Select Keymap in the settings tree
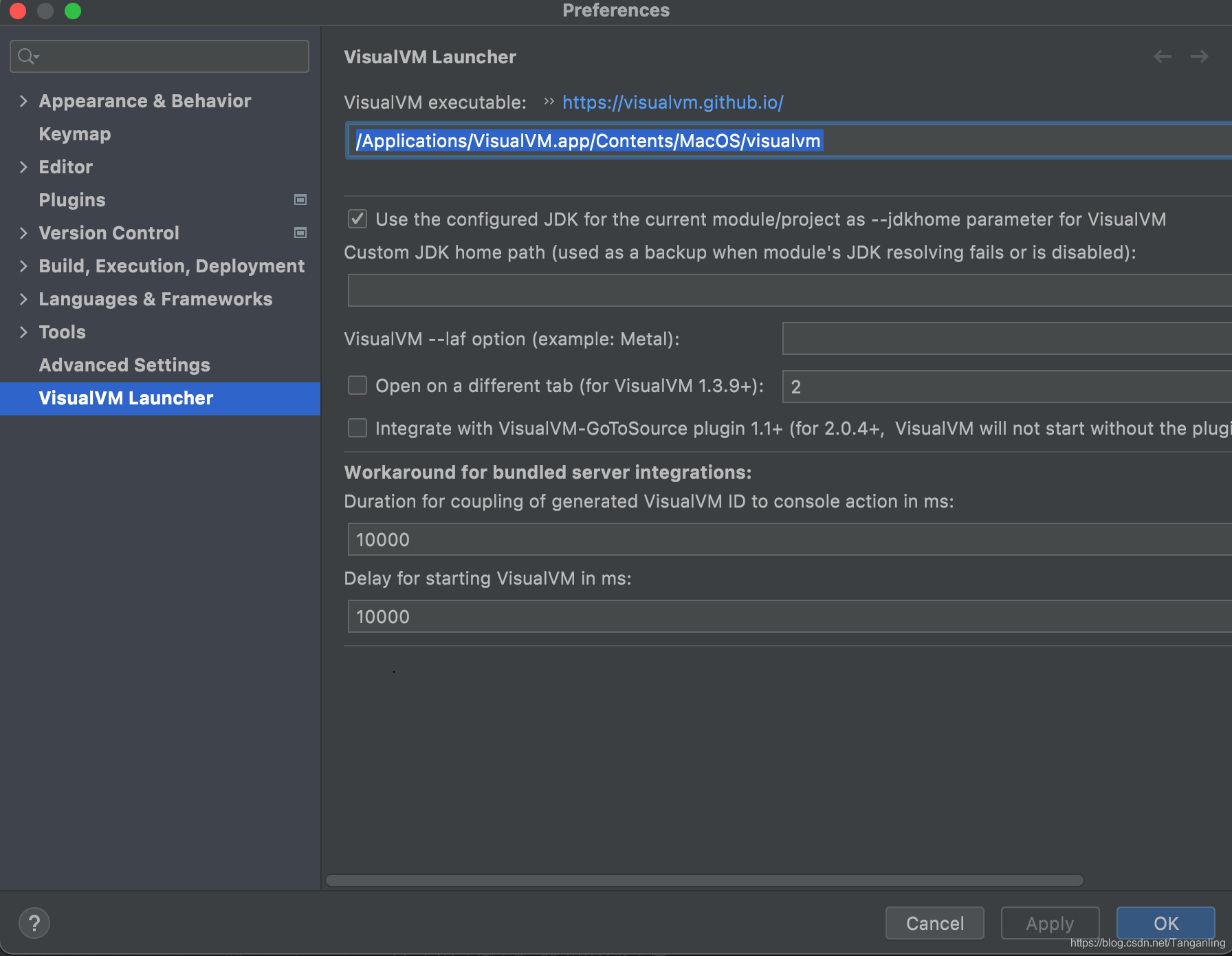The height and width of the screenshot is (956, 1232). (x=75, y=134)
